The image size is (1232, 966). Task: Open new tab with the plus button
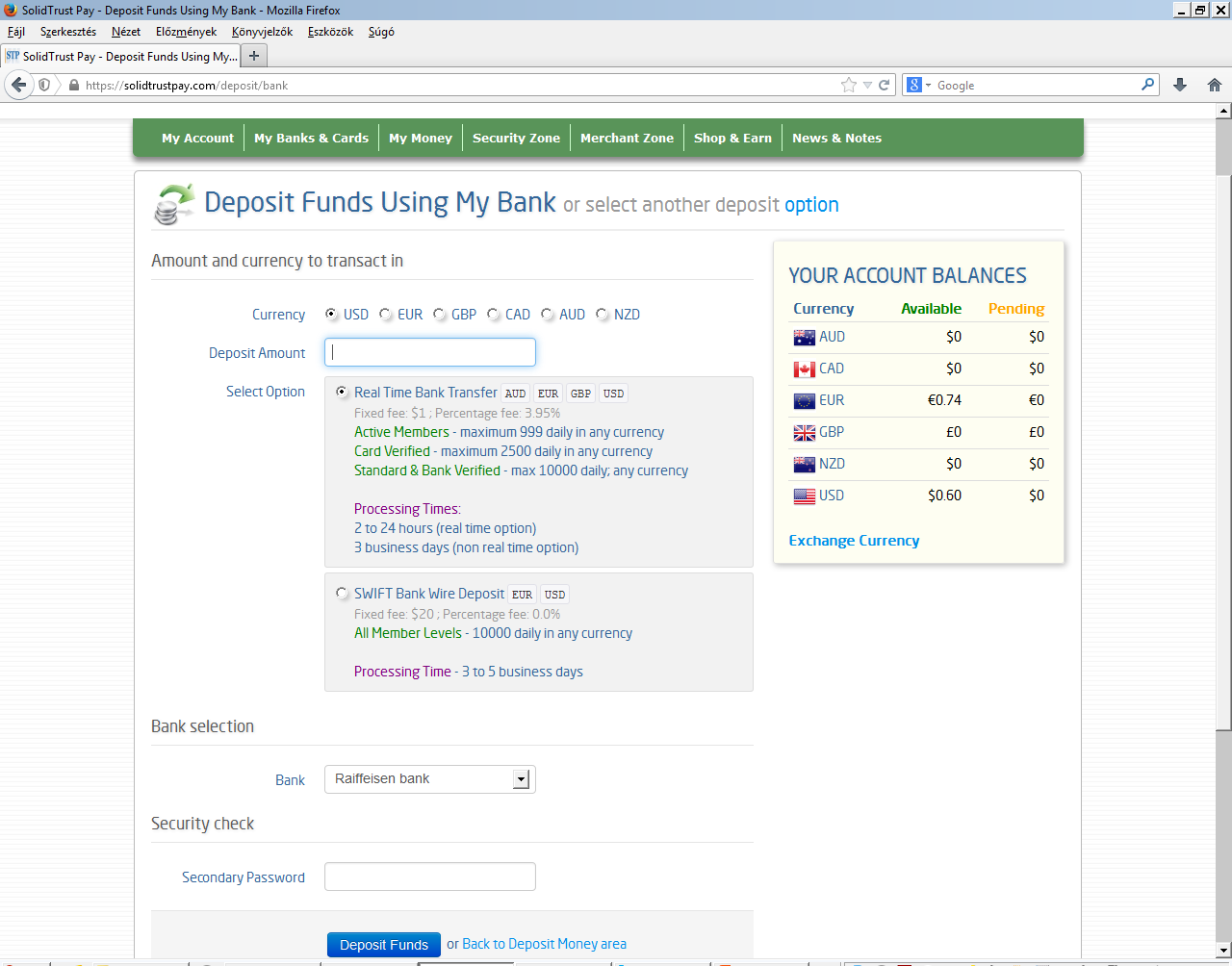(254, 56)
